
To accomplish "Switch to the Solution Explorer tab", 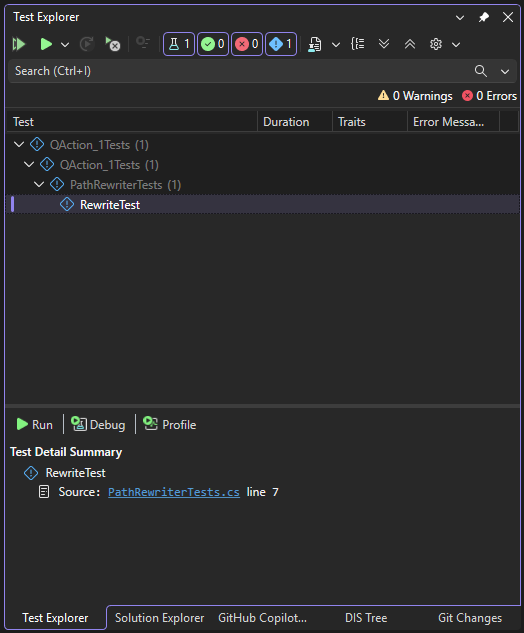I will (159, 618).
